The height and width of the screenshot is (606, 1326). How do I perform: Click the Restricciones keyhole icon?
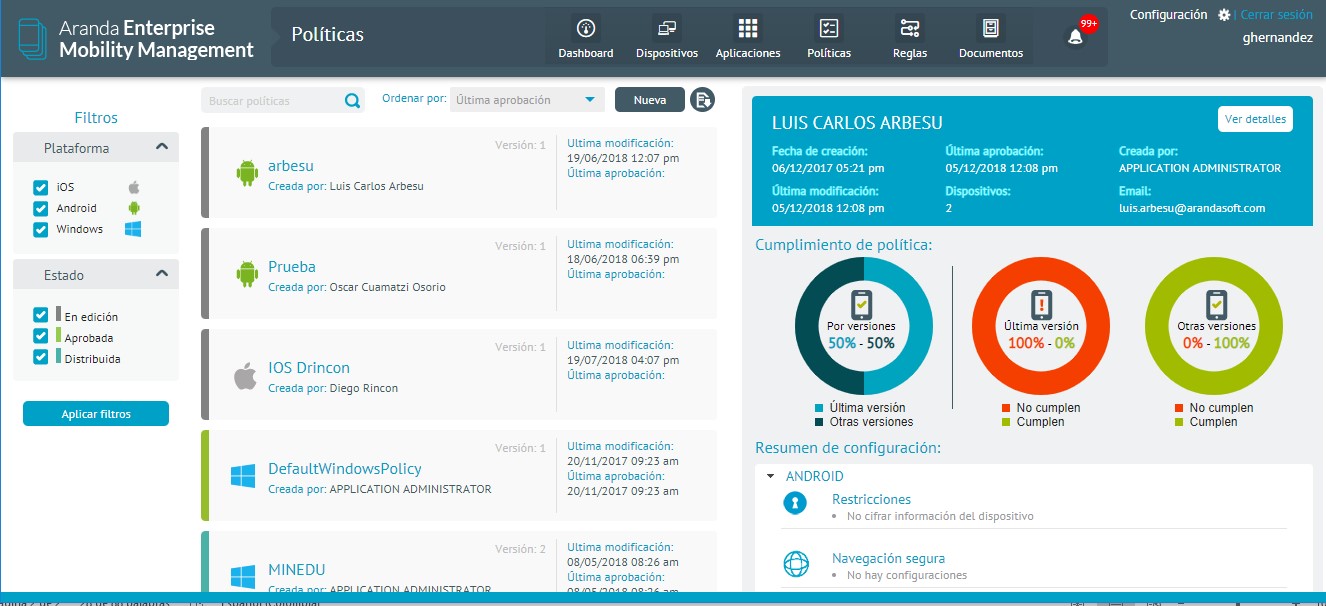point(795,505)
